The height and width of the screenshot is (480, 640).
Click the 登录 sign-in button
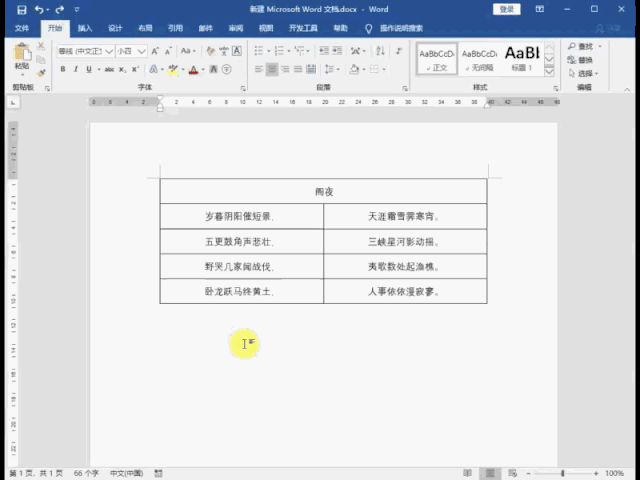[x=507, y=9]
